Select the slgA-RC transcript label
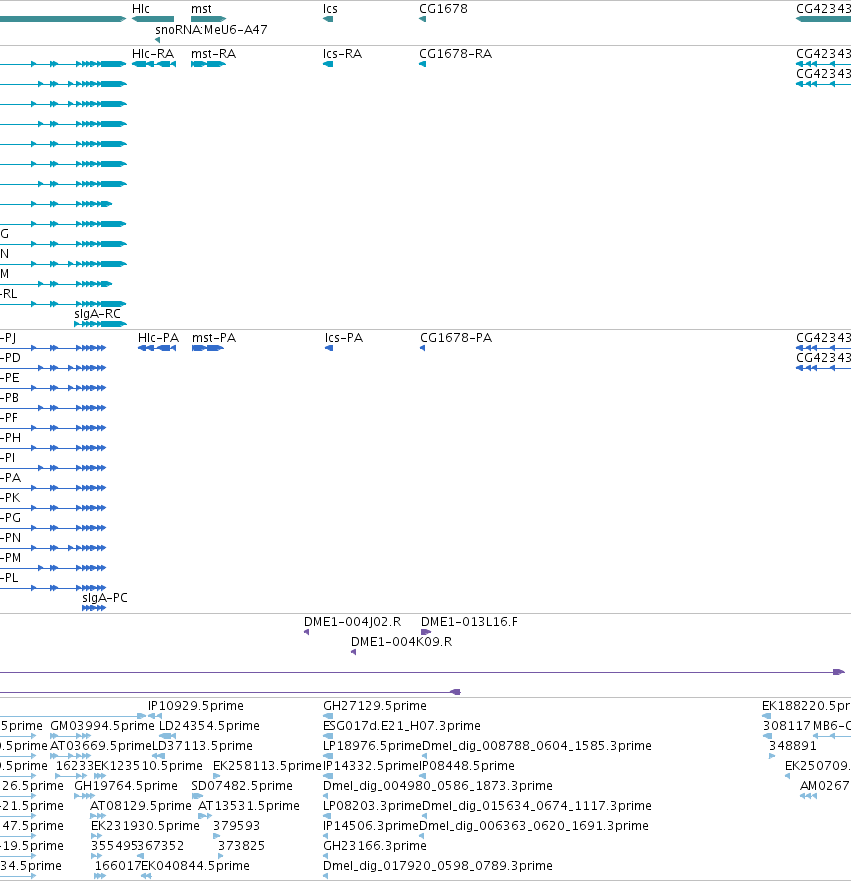This screenshot has height=881, width=851. tap(97, 314)
